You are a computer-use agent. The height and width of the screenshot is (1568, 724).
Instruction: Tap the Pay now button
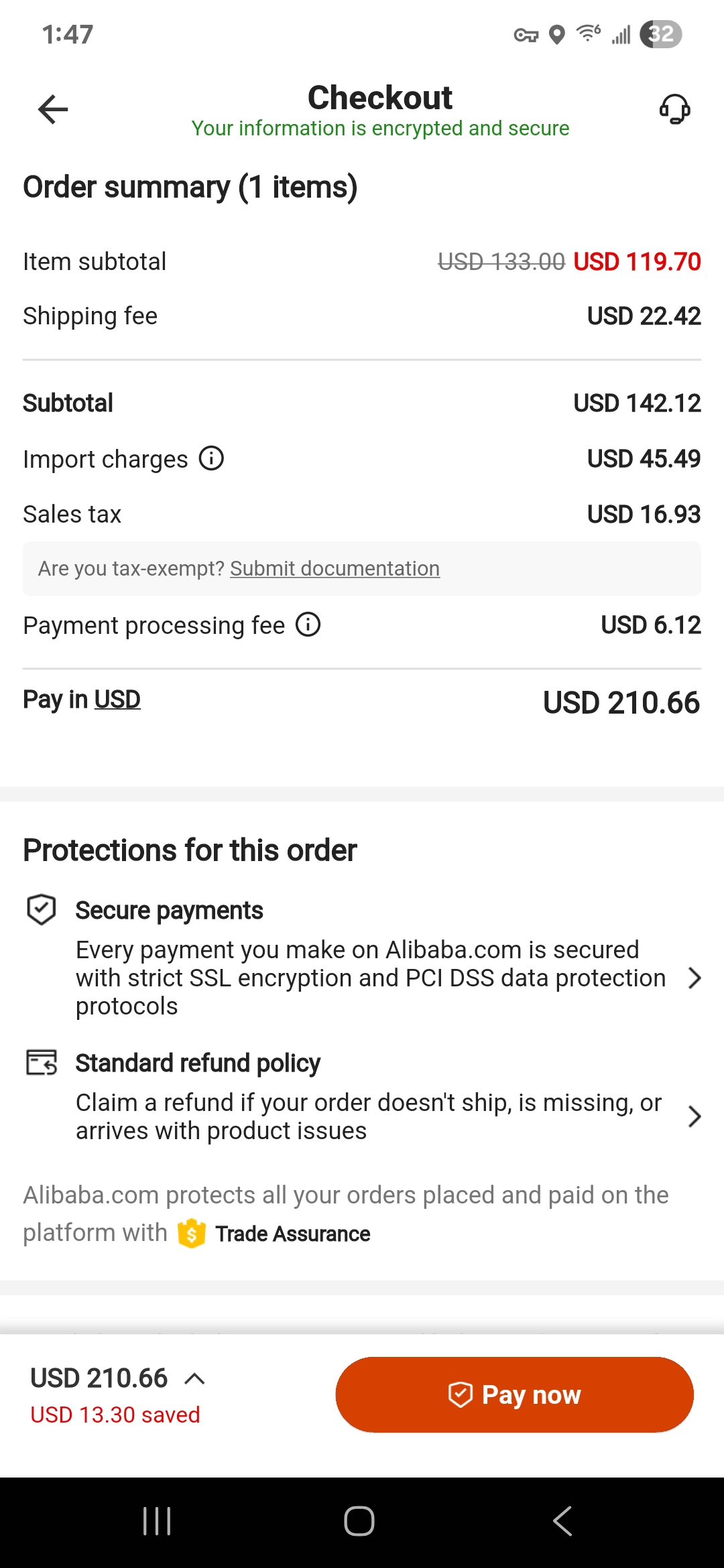514,1394
